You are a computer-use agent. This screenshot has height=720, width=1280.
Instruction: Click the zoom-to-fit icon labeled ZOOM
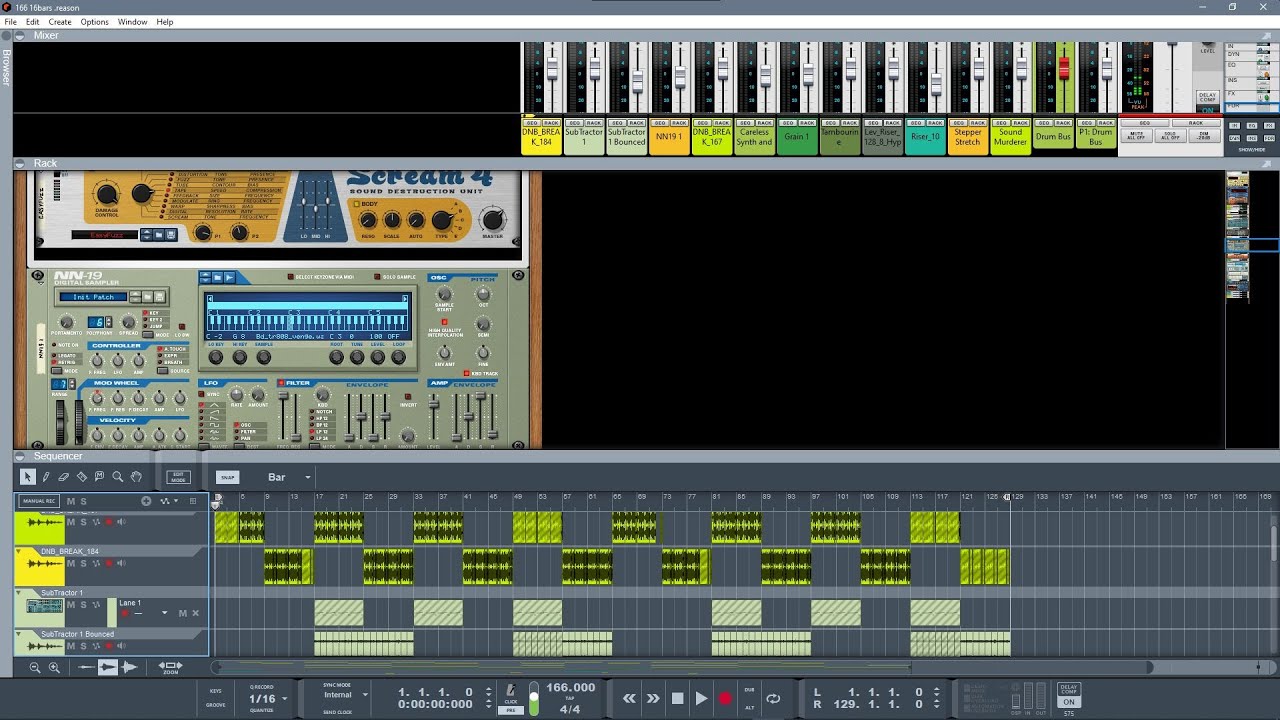tap(171, 667)
